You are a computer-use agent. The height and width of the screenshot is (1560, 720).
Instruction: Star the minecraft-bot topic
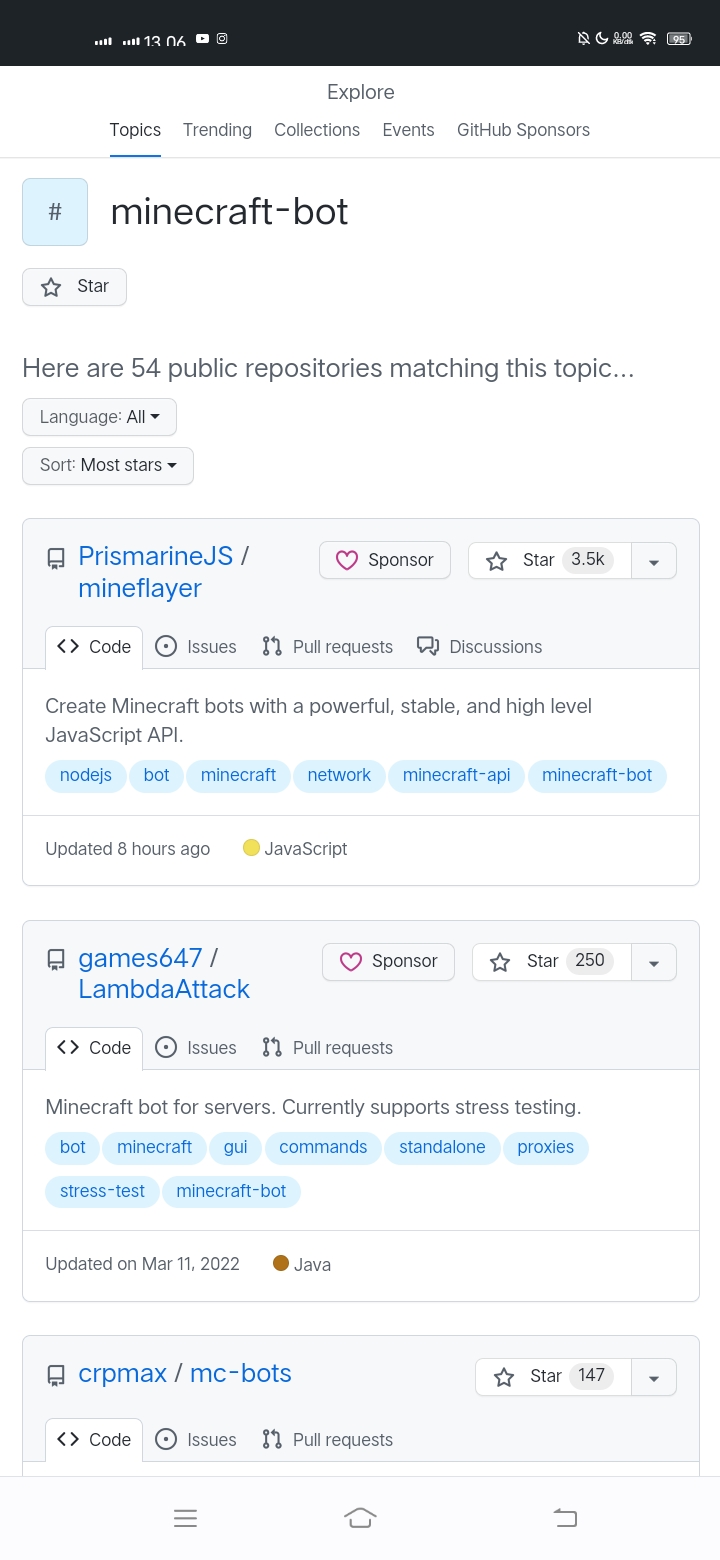coord(74,286)
